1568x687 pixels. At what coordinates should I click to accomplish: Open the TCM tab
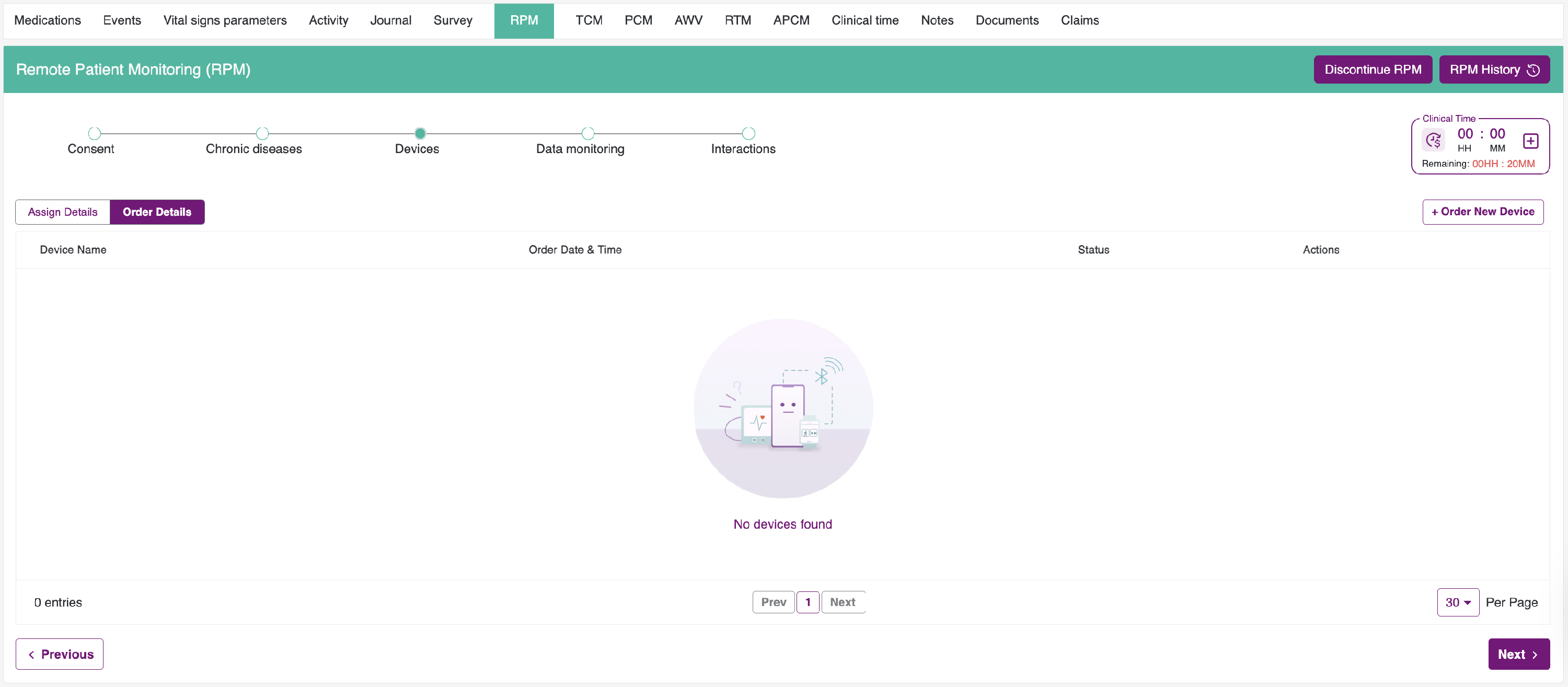tap(589, 20)
